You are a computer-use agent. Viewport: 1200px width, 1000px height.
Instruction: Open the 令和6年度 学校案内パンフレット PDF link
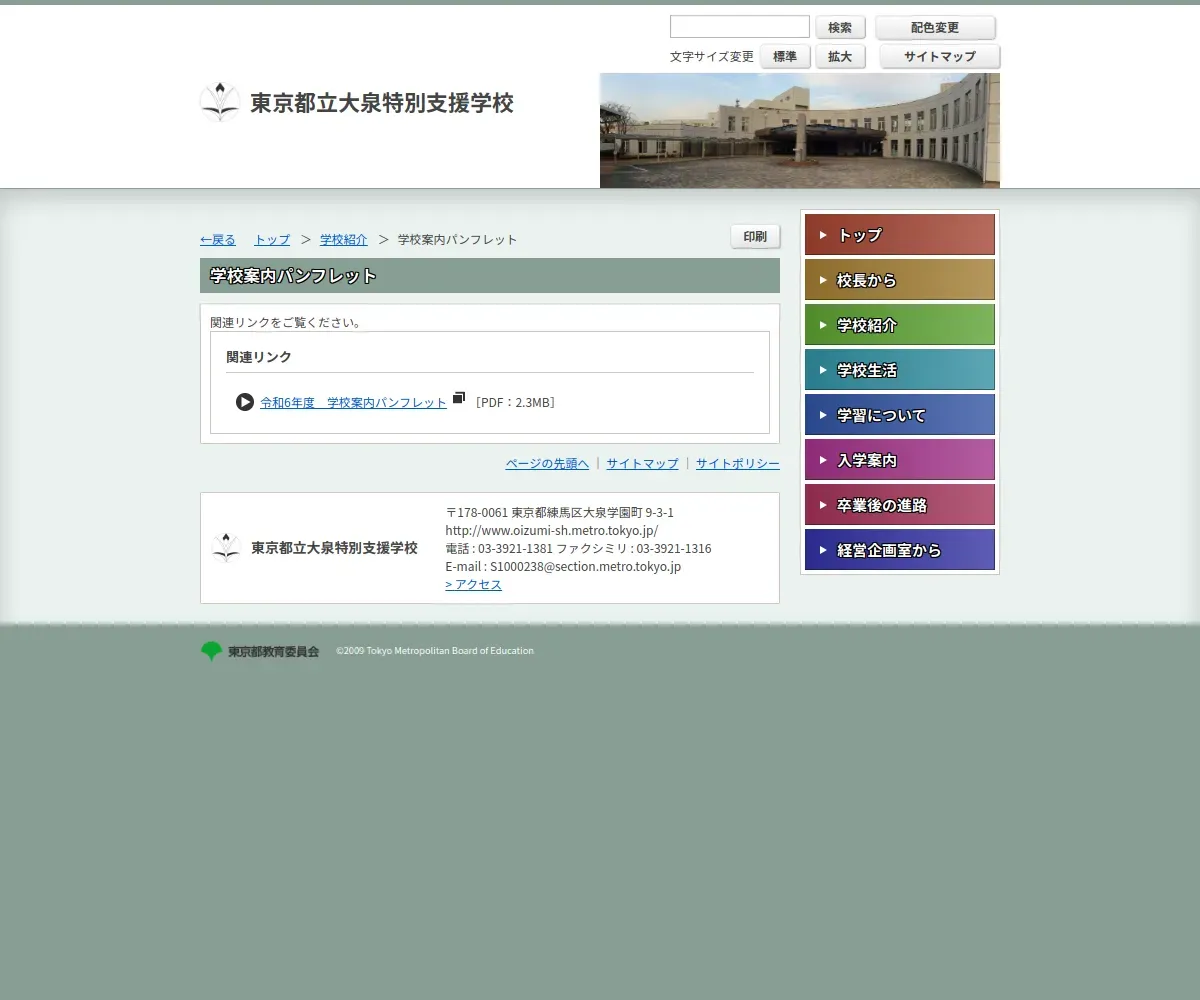[353, 402]
